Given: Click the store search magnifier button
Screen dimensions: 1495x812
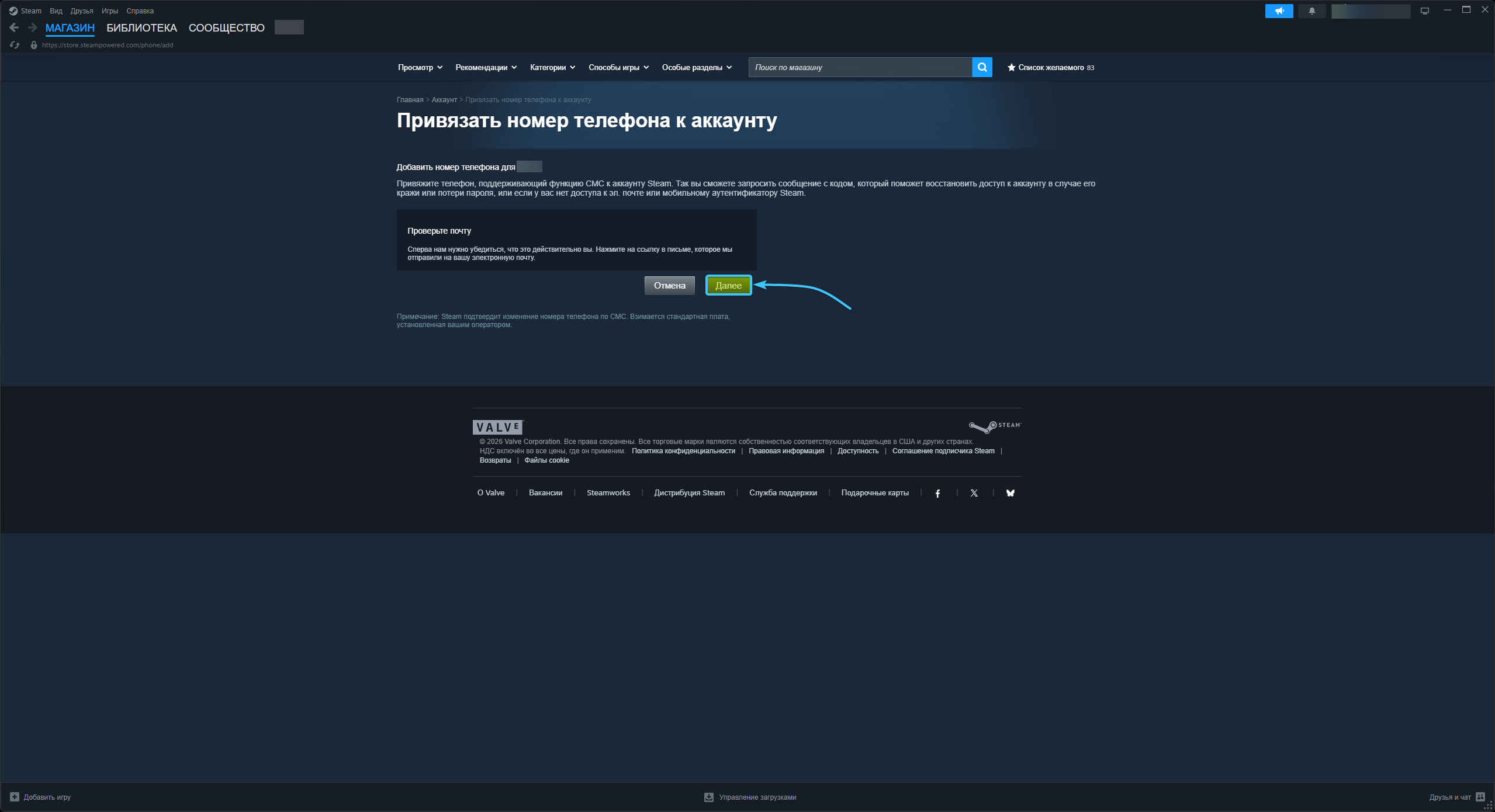Looking at the screenshot, I should pos(982,67).
